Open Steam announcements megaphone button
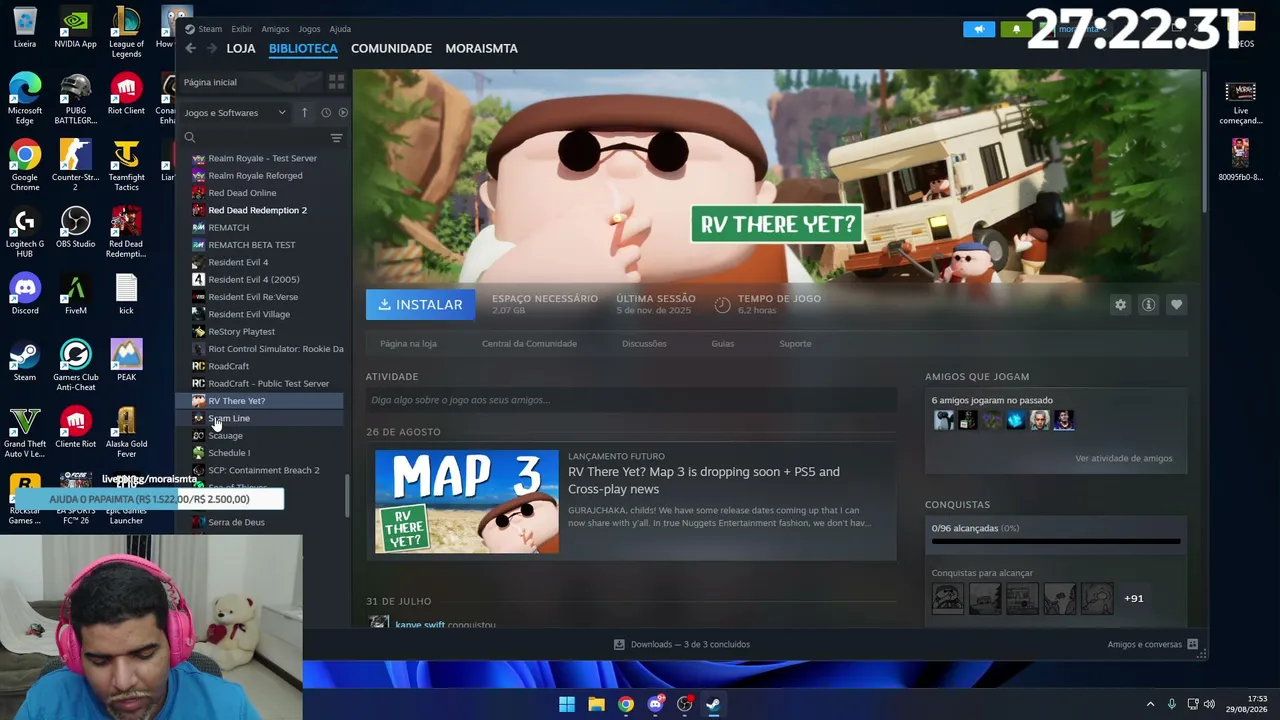 (979, 29)
